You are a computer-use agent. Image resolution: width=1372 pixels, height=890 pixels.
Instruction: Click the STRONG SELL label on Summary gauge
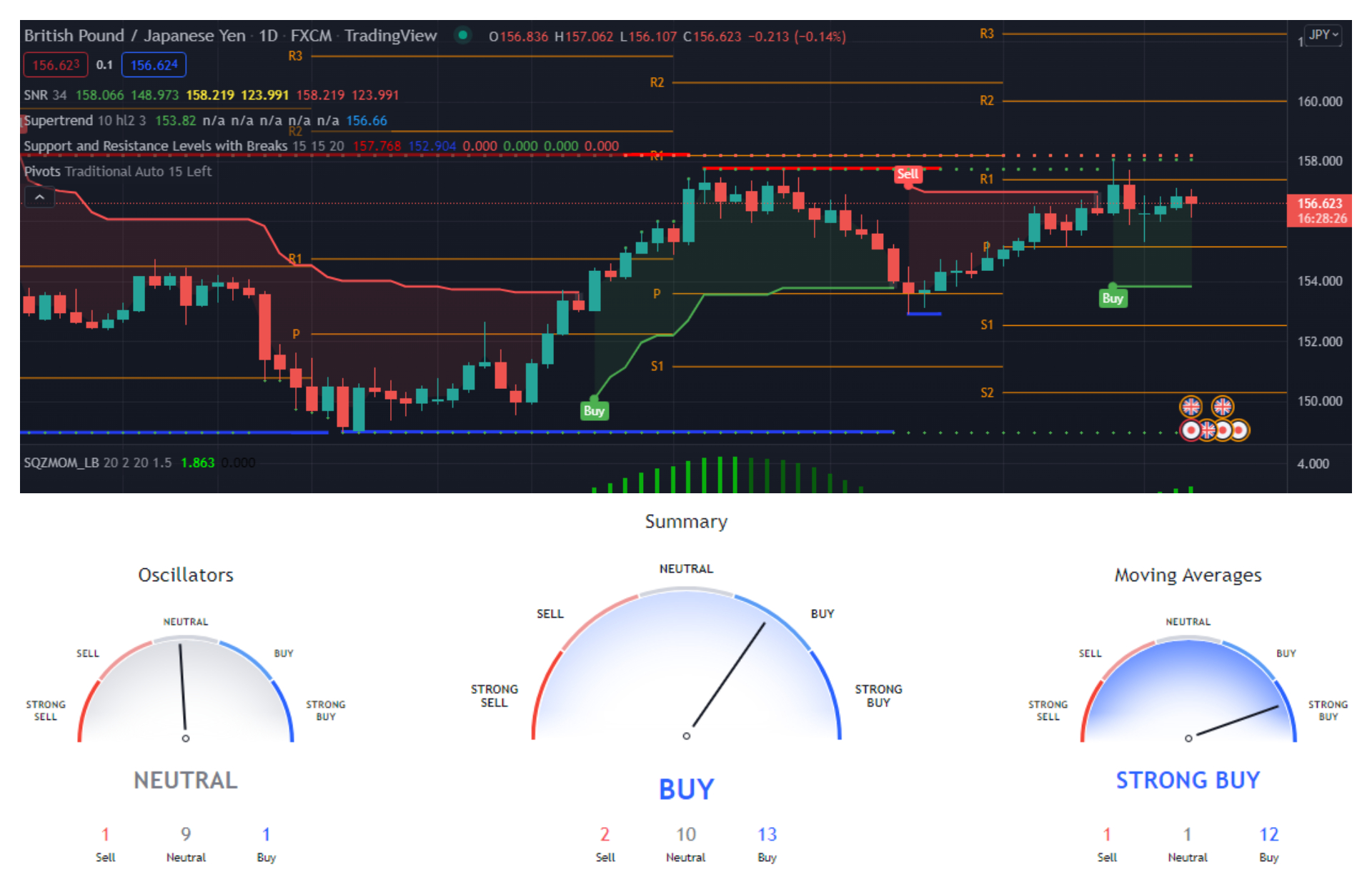coord(494,696)
